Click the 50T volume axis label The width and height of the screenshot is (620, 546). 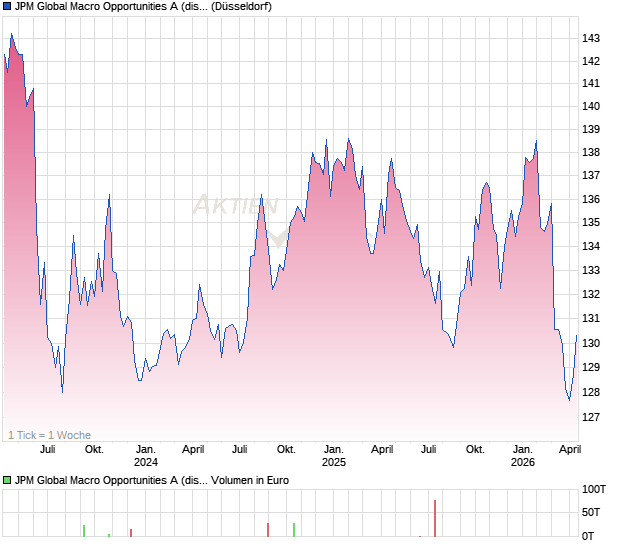tap(594, 513)
